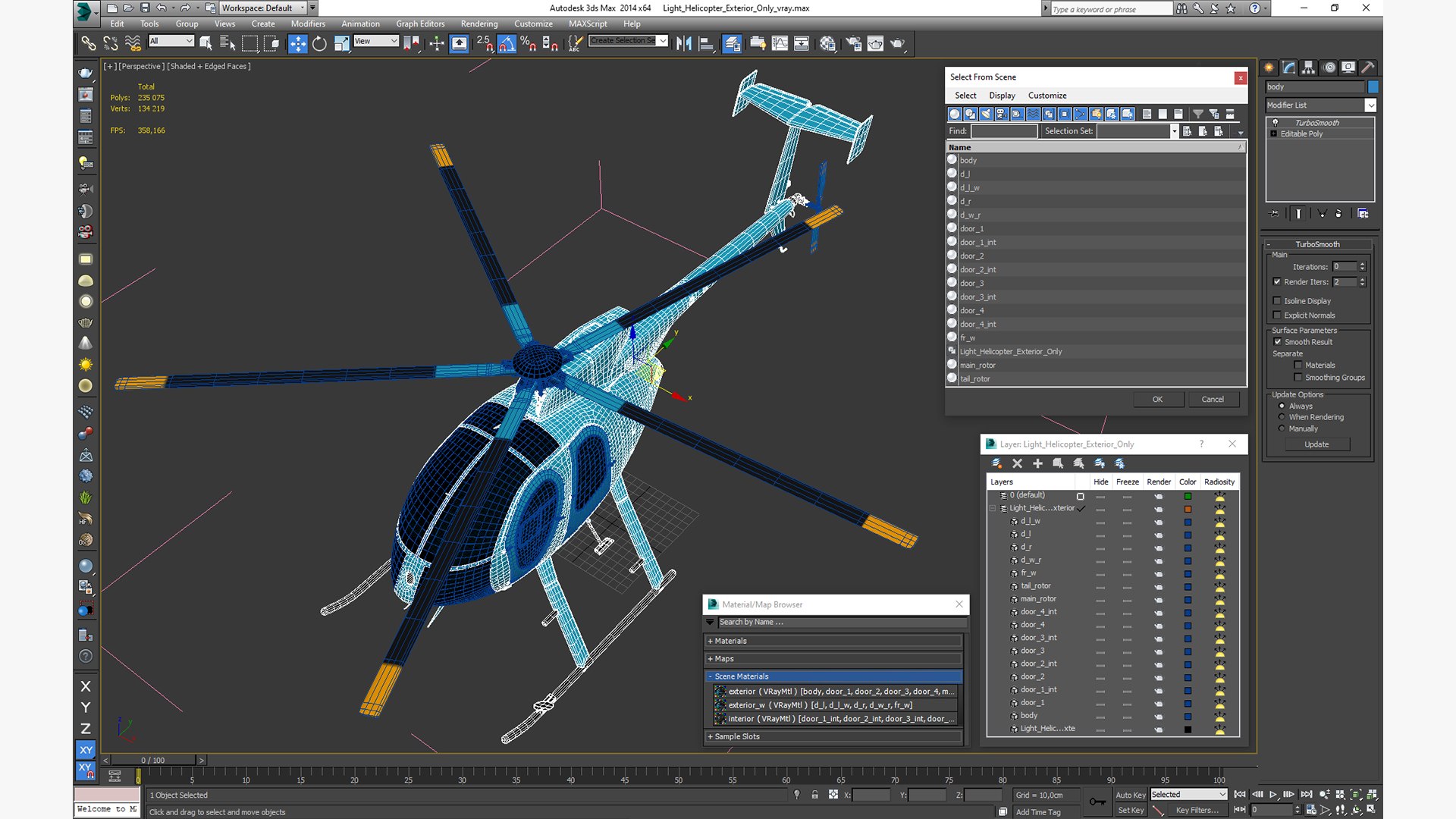Click Pin Stack icon under modifier stack
Screen dimensions: 1456x819
point(1274,214)
